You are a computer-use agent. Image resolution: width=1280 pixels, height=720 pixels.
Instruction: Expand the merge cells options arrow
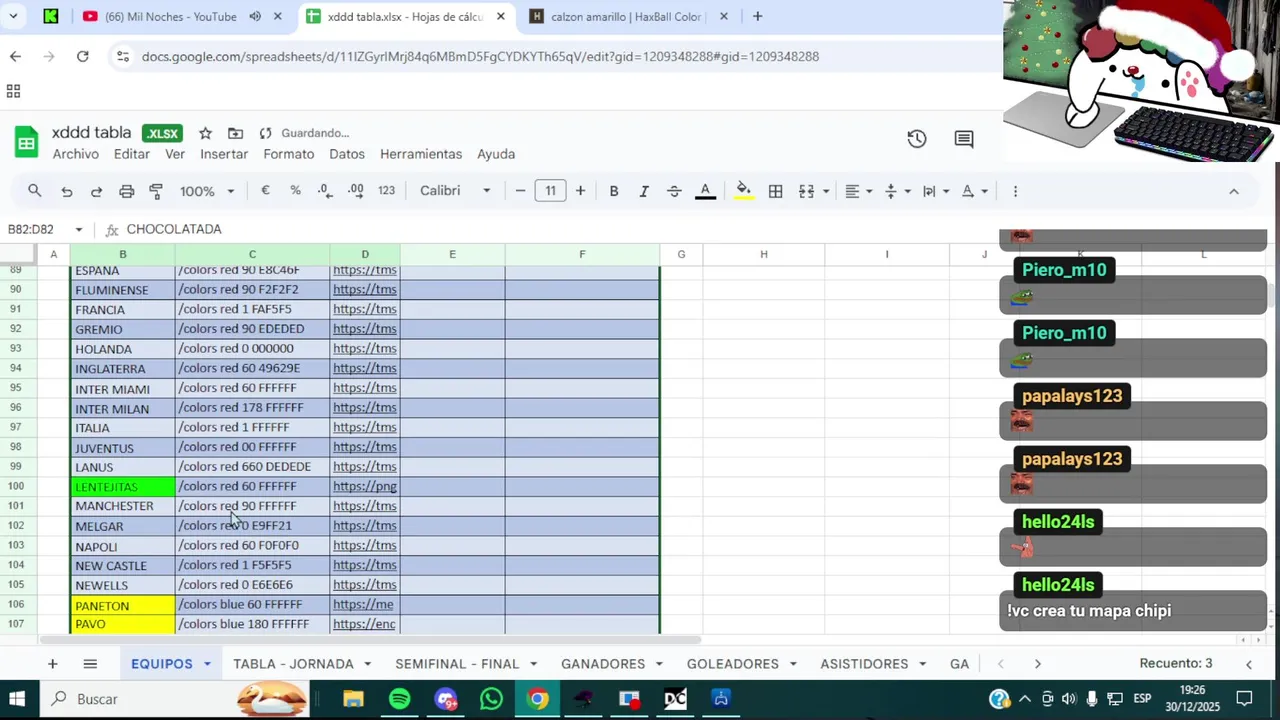[825, 191]
